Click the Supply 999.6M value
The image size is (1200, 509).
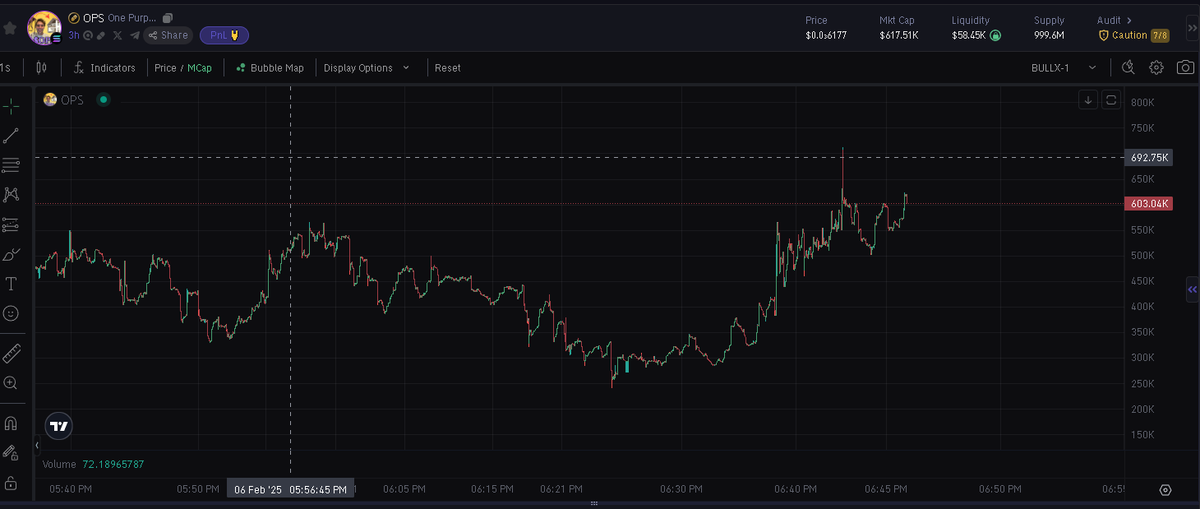tap(1049, 36)
